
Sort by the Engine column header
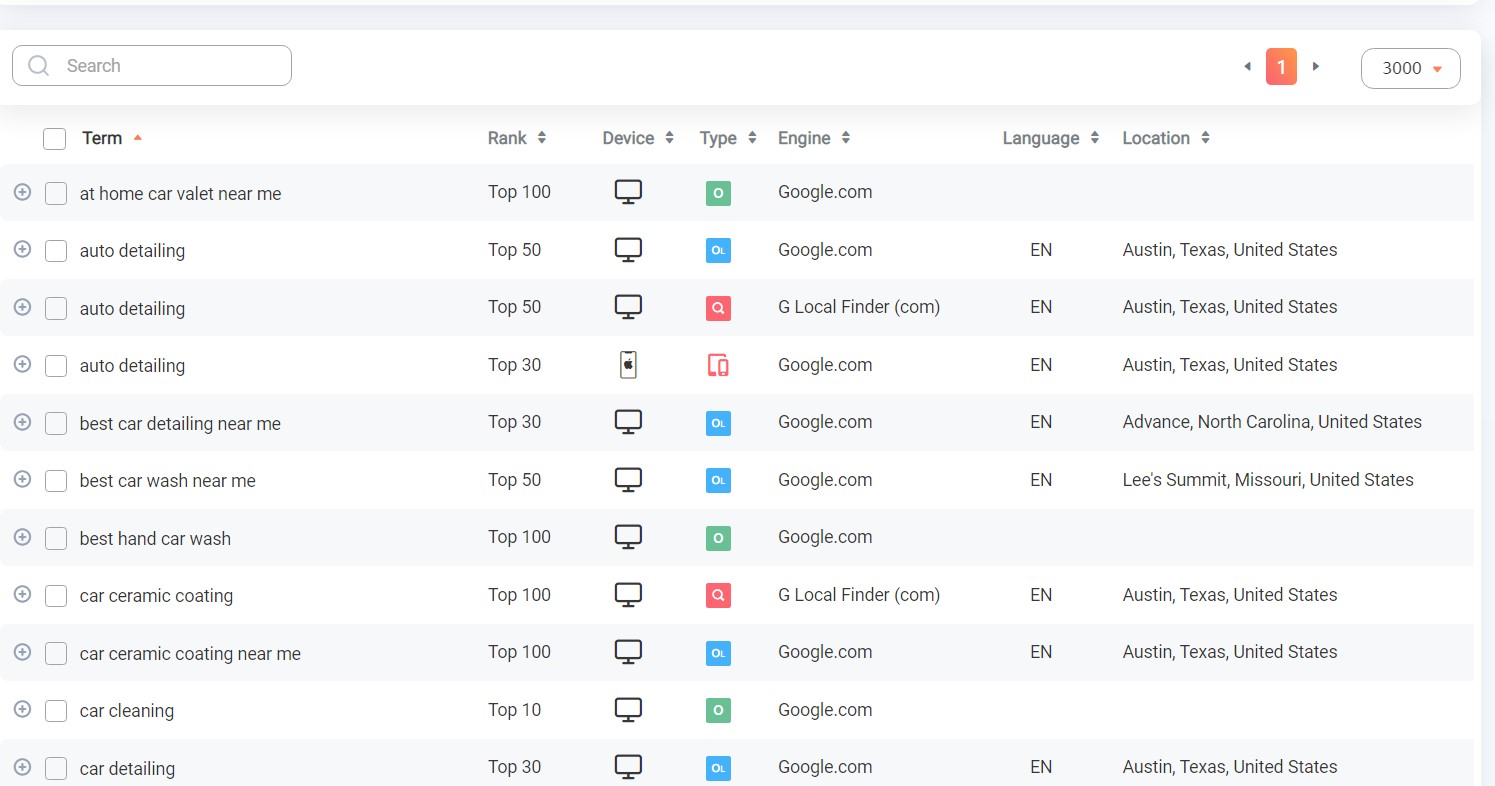click(x=815, y=138)
